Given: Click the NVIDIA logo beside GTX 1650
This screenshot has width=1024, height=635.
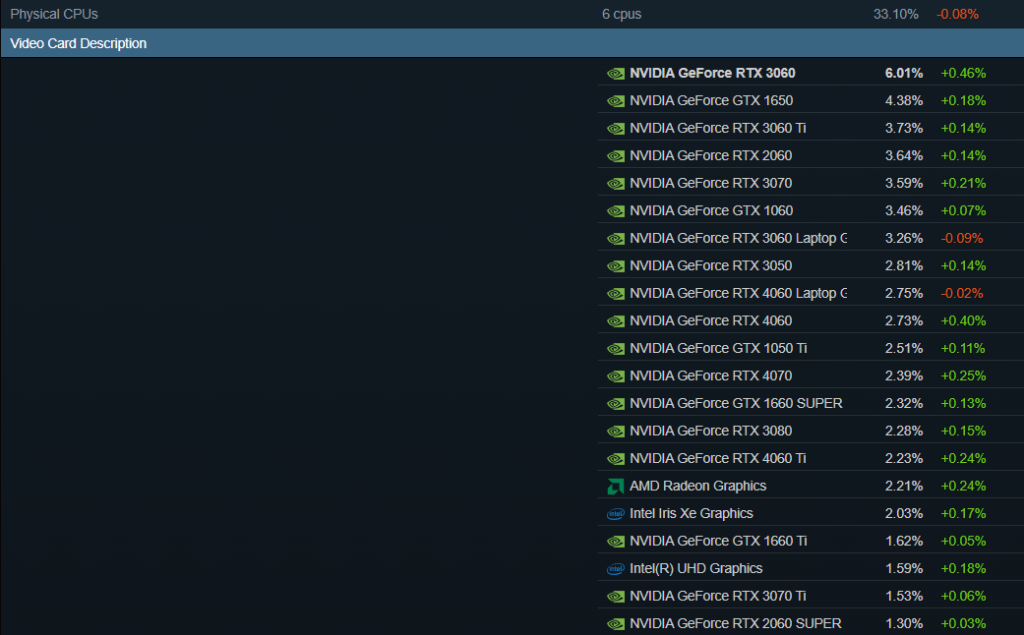Looking at the screenshot, I should click(615, 101).
